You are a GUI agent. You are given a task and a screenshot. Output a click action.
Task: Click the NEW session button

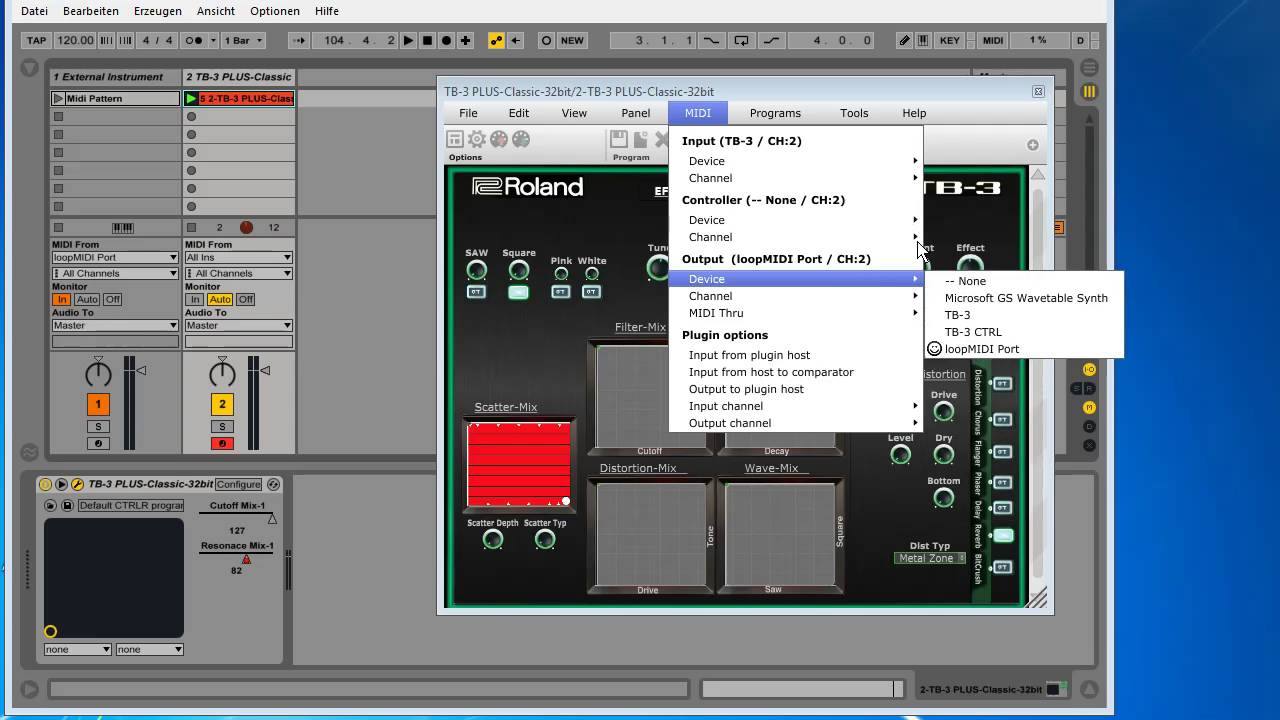tap(572, 40)
